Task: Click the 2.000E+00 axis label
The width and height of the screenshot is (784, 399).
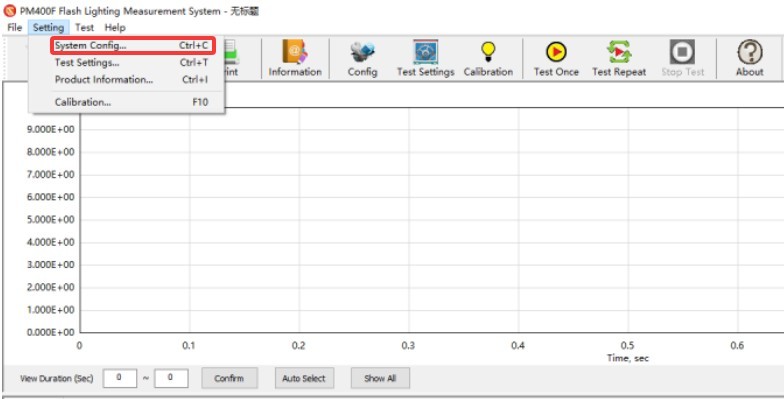Action: point(50,288)
